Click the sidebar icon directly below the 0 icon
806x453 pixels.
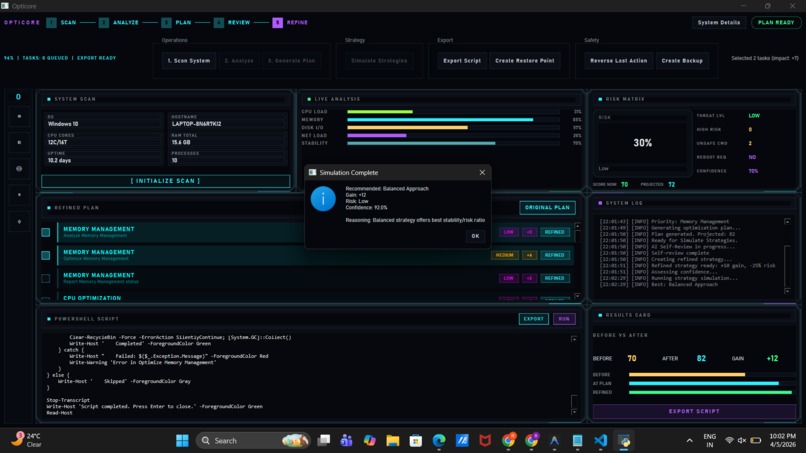point(19,116)
